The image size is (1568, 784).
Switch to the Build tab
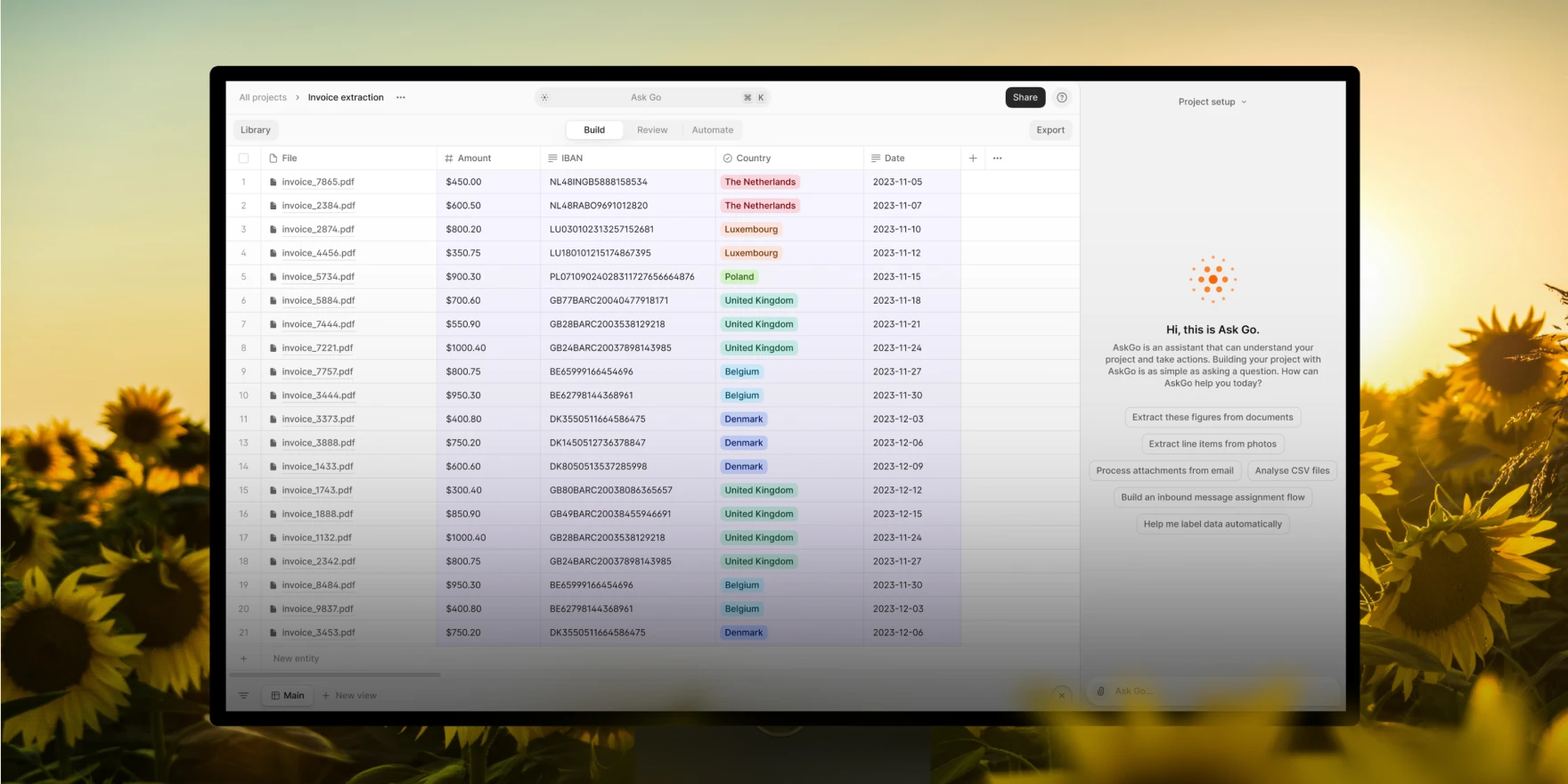point(594,130)
